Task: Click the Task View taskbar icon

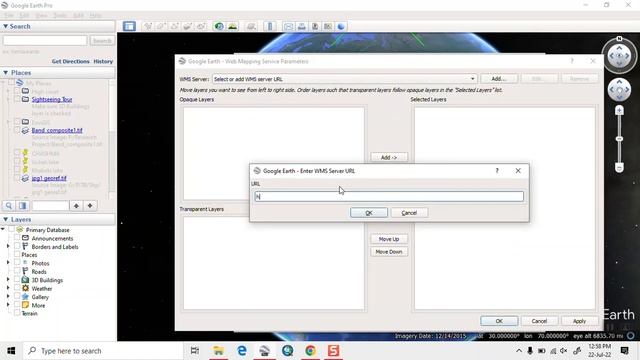Action: [x=195, y=351]
